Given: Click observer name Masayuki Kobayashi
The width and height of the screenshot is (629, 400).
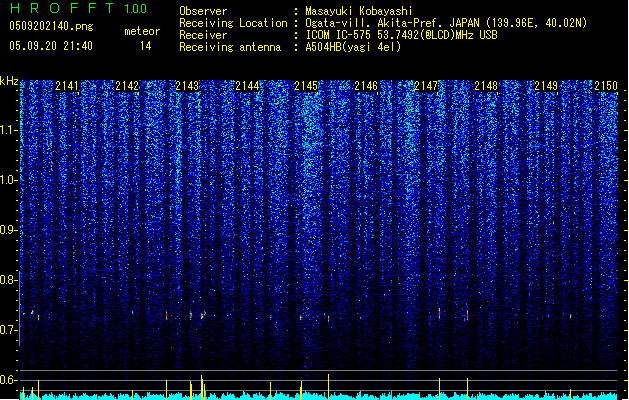Looking at the screenshot, I should (x=359, y=11).
